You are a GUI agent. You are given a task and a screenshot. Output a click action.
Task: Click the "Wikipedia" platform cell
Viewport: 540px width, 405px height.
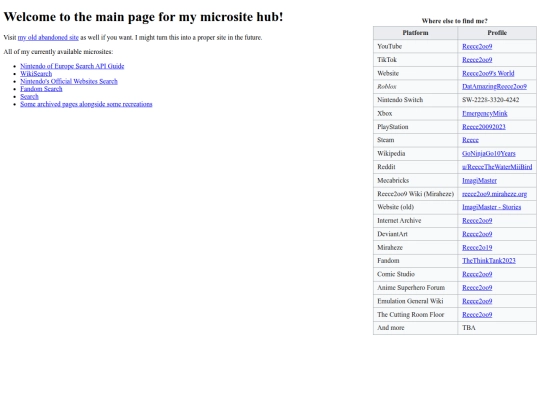coord(415,153)
